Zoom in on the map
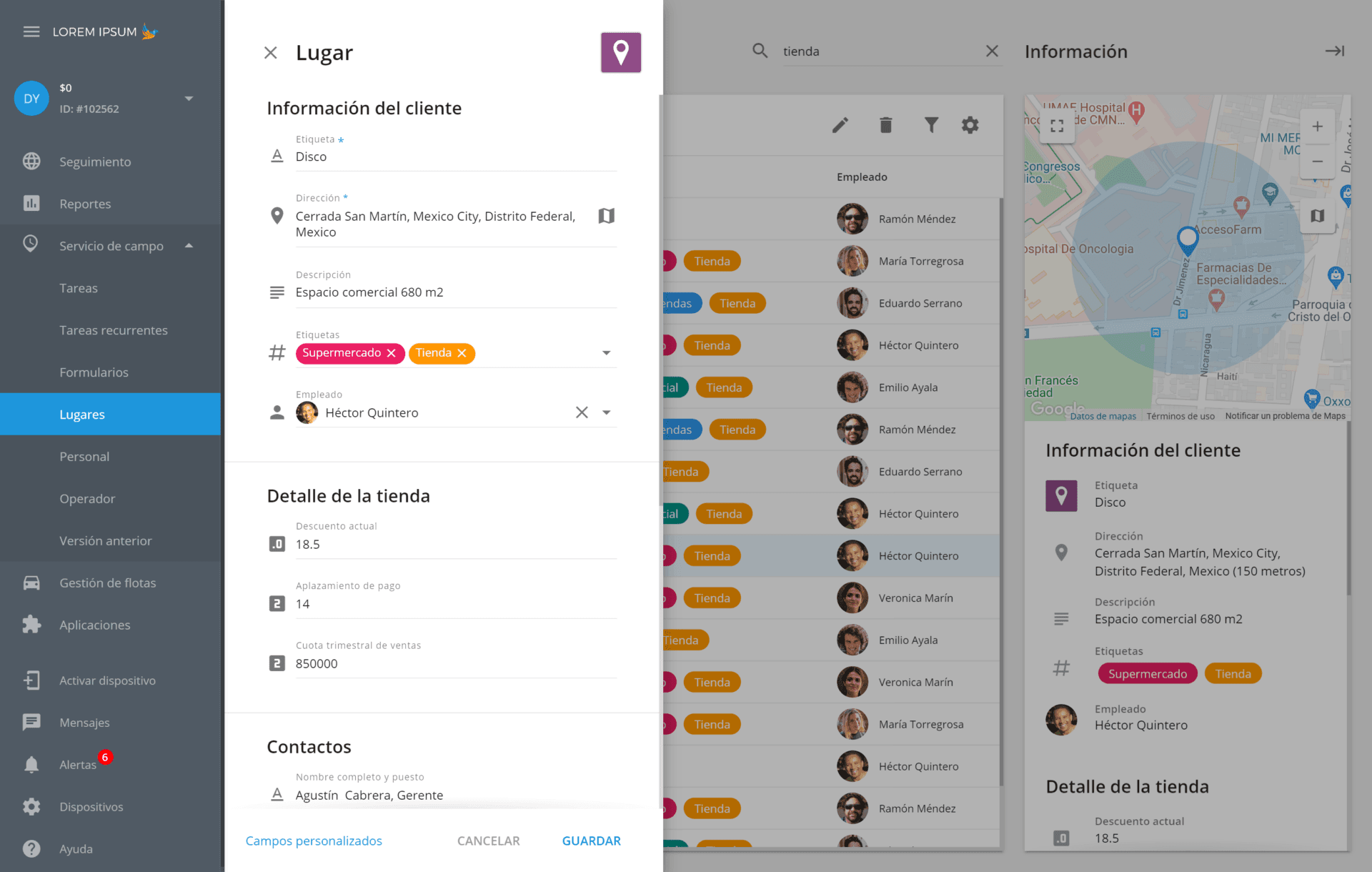Image resolution: width=1372 pixels, height=872 pixels. click(1317, 127)
